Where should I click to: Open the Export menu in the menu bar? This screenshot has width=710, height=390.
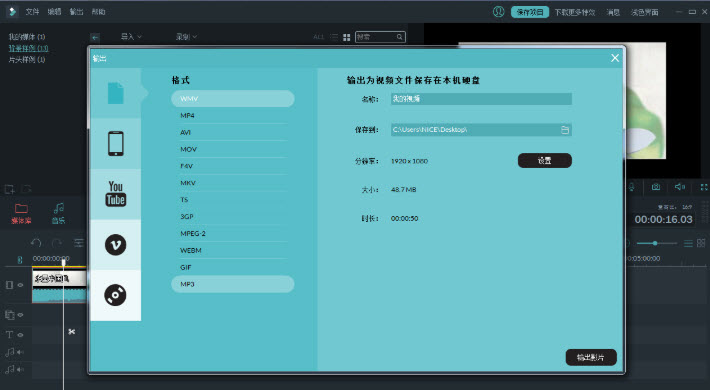point(76,12)
